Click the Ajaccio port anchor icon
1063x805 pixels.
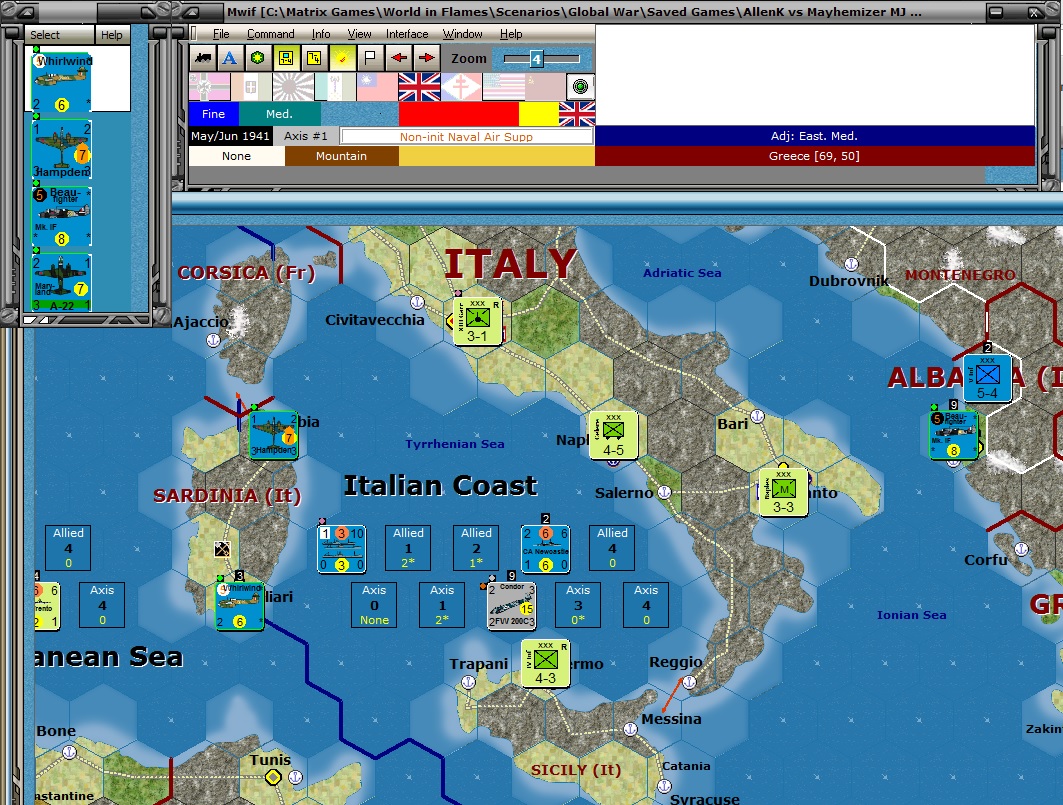[214, 340]
